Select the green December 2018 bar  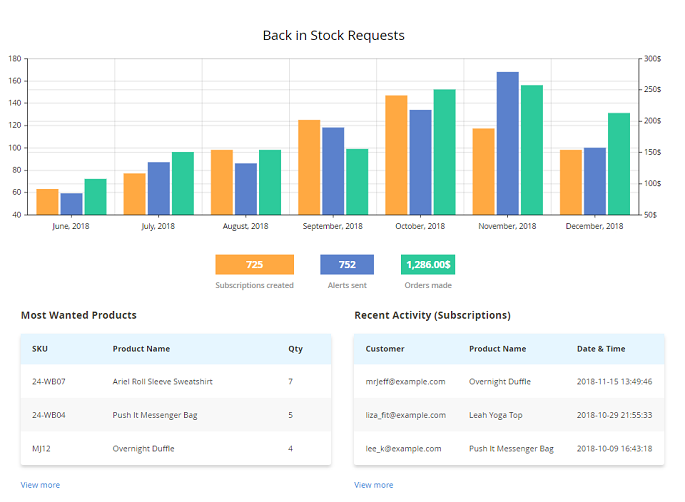coord(619,164)
